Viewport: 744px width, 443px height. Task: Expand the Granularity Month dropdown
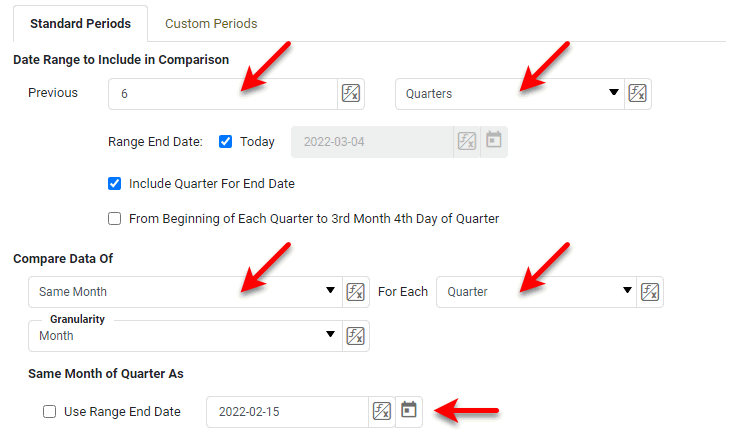point(185,336)
